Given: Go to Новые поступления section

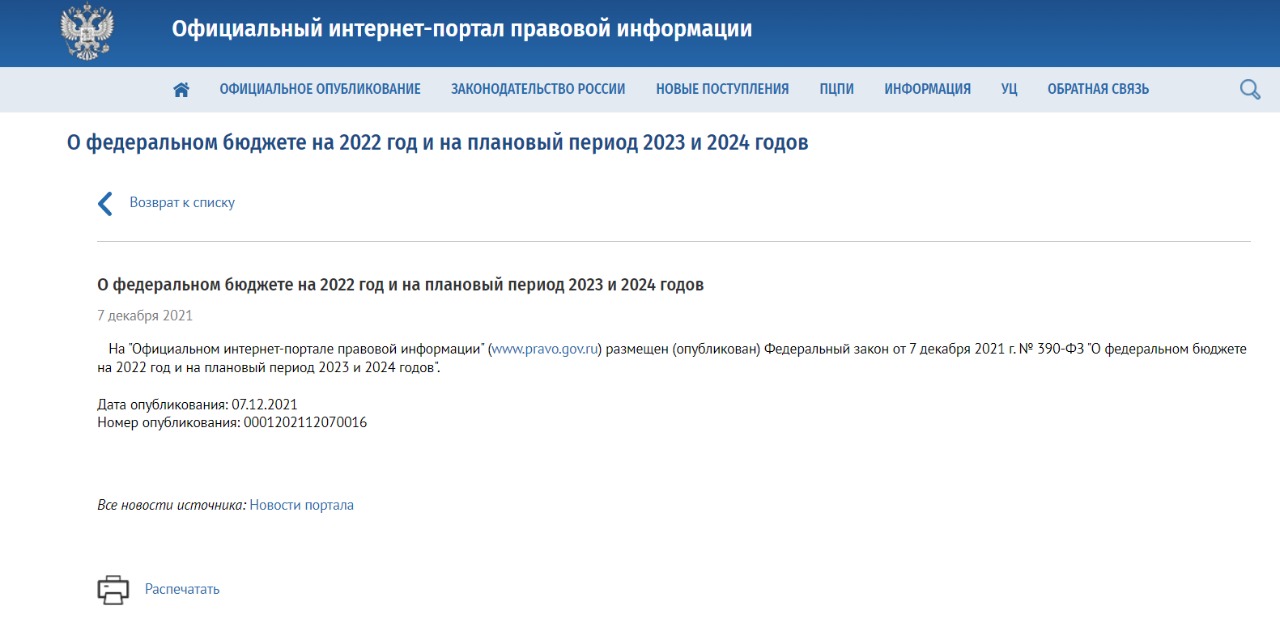Looking at the screenshot, I should tap(722, 89).
